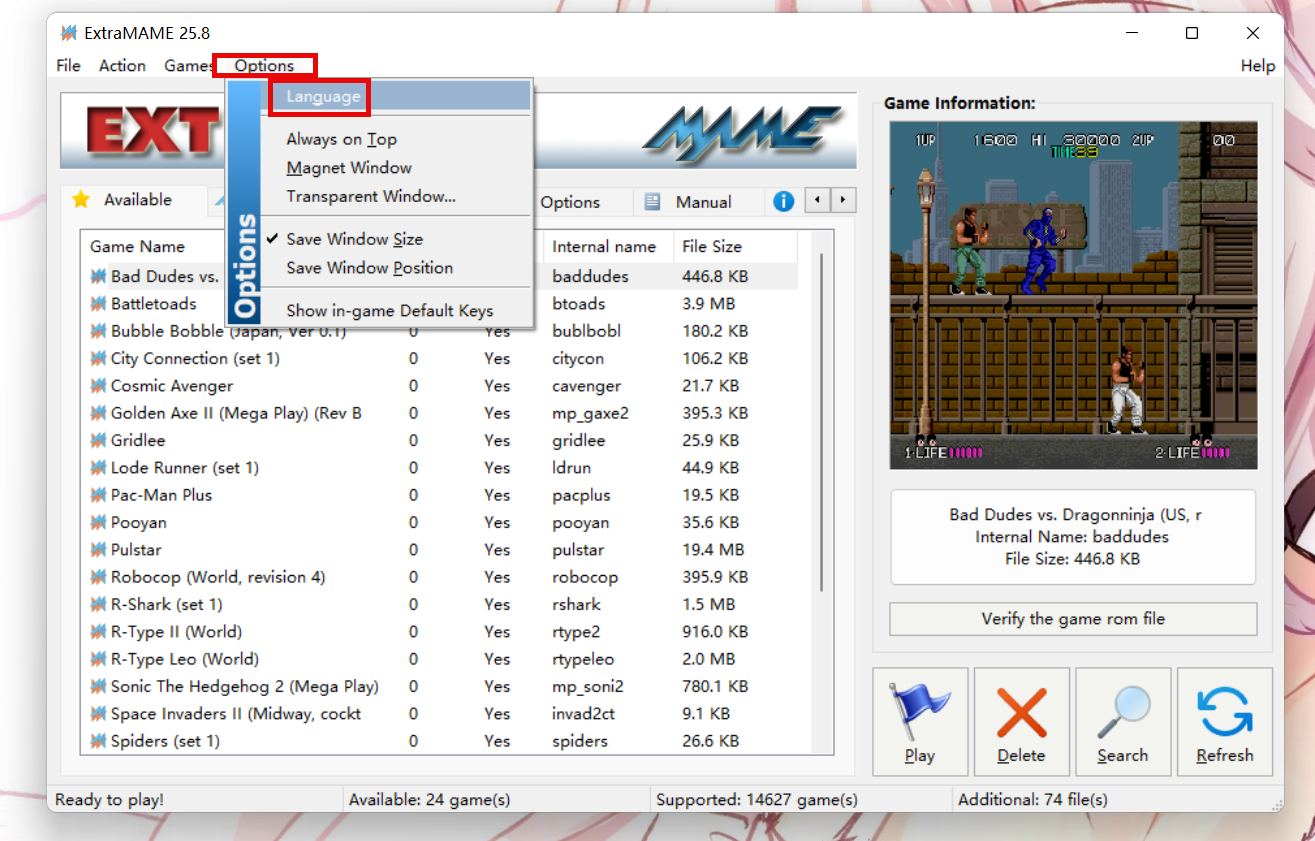Open the Help menu

point(1257,66)
